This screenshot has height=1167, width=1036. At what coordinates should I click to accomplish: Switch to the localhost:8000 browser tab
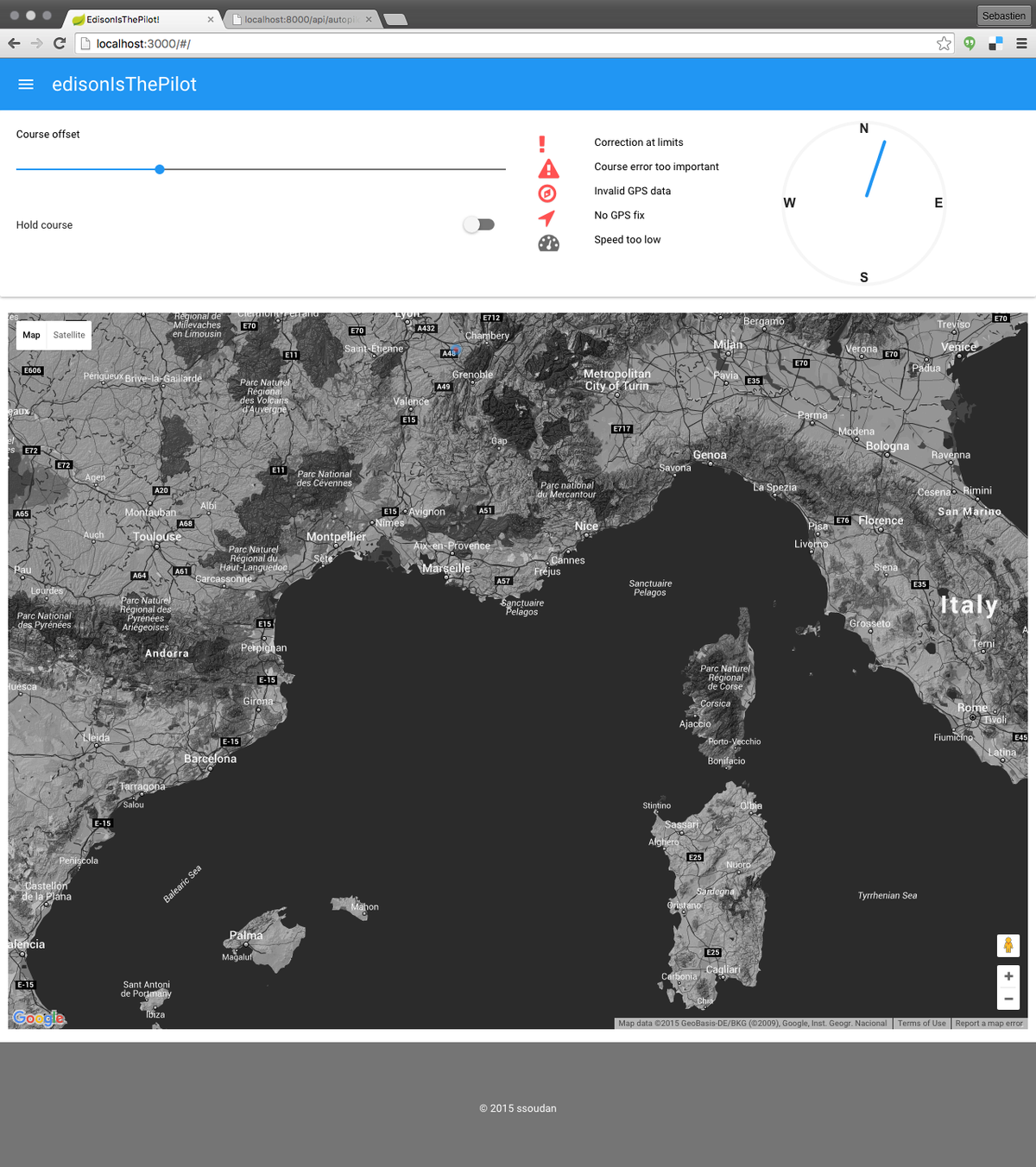pyautogui.click(x=299, y=19)
